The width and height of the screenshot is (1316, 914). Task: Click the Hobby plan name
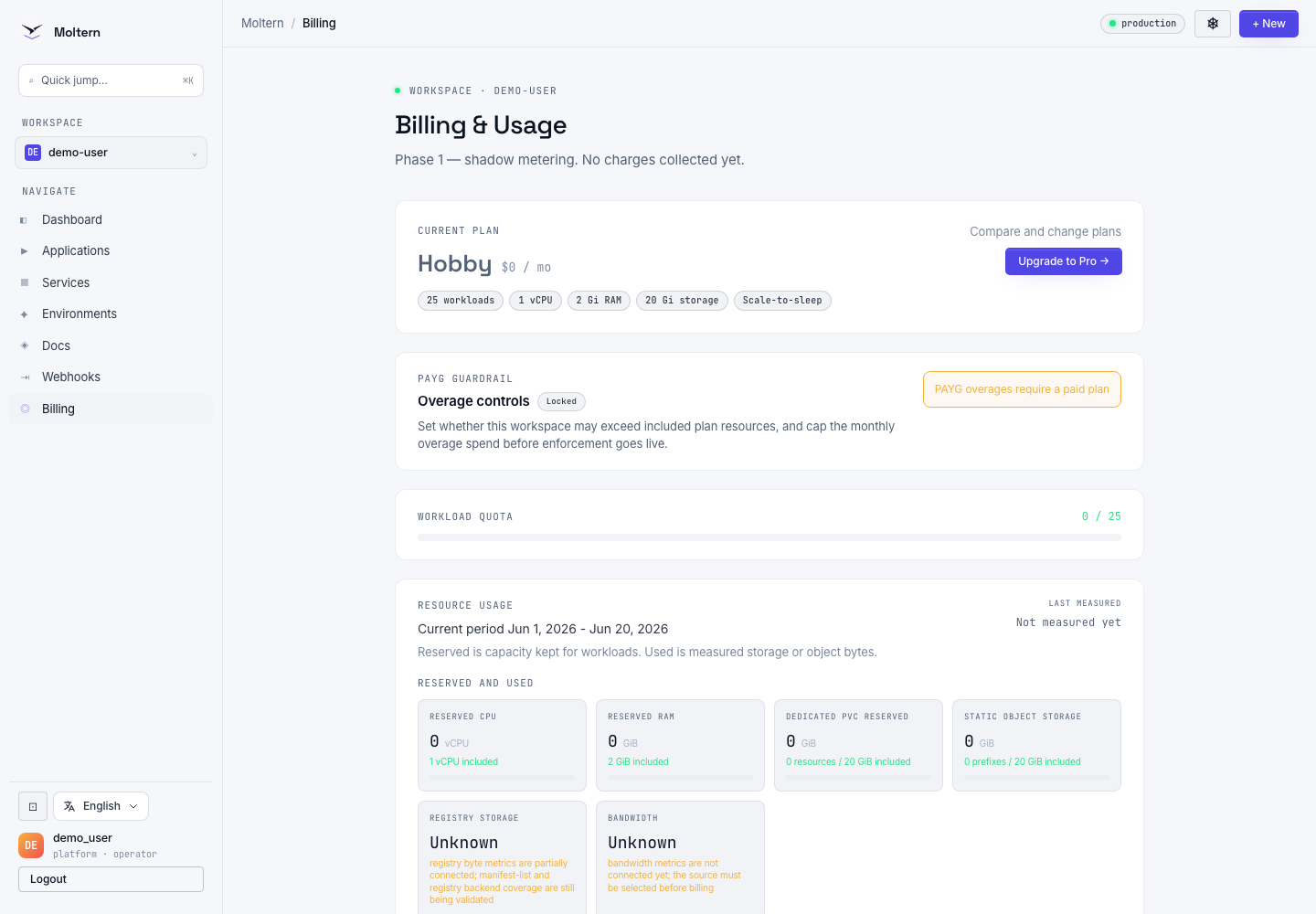pyautogui.click(x=454, y=264)
